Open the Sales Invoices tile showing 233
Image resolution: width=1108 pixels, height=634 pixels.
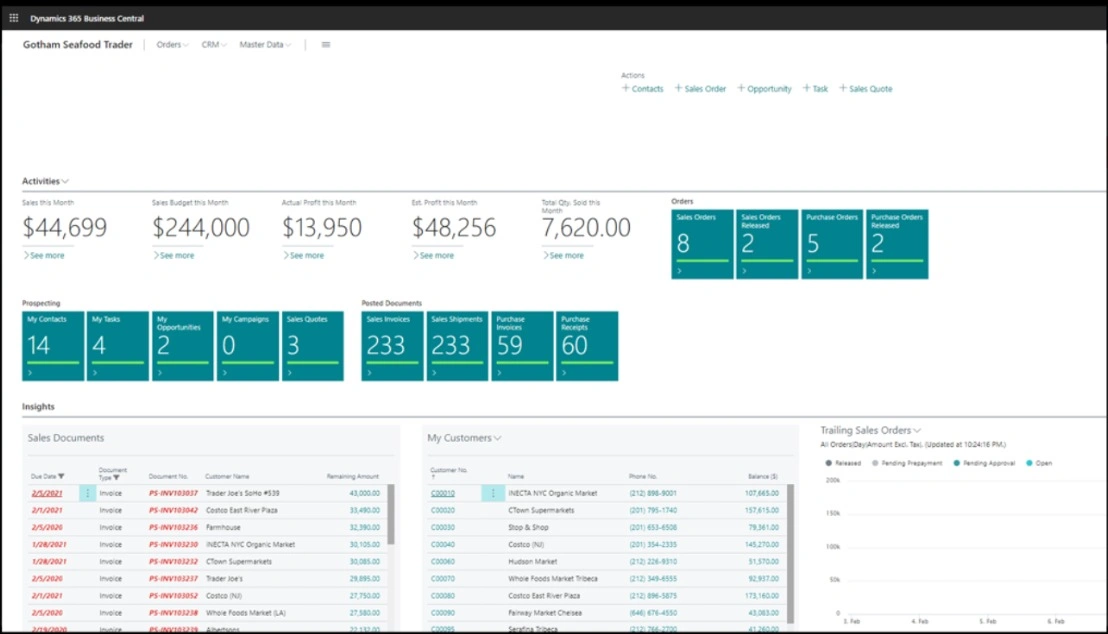(392, 346)
